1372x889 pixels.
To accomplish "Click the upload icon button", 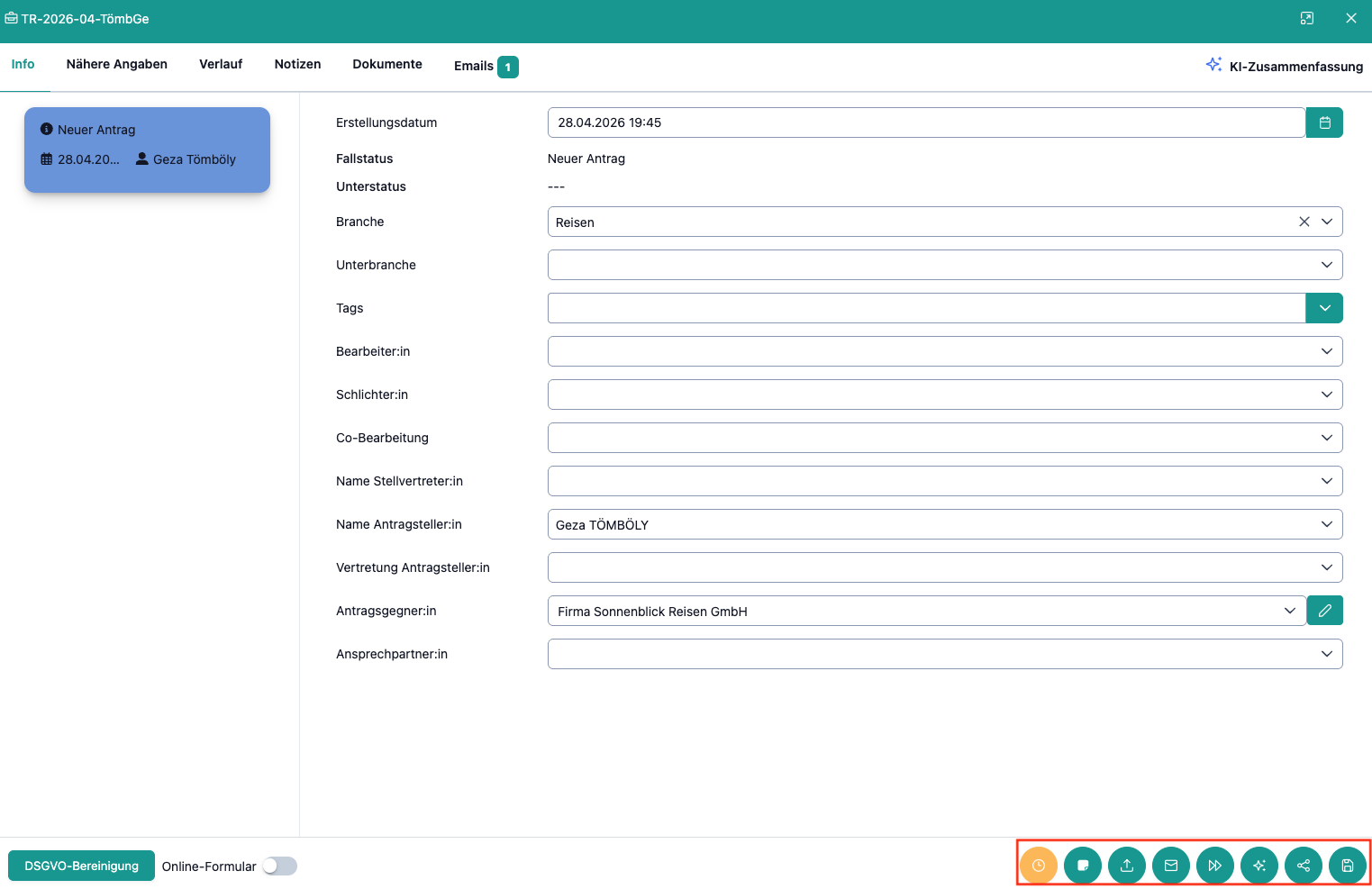I will [x=1127, y=866].
